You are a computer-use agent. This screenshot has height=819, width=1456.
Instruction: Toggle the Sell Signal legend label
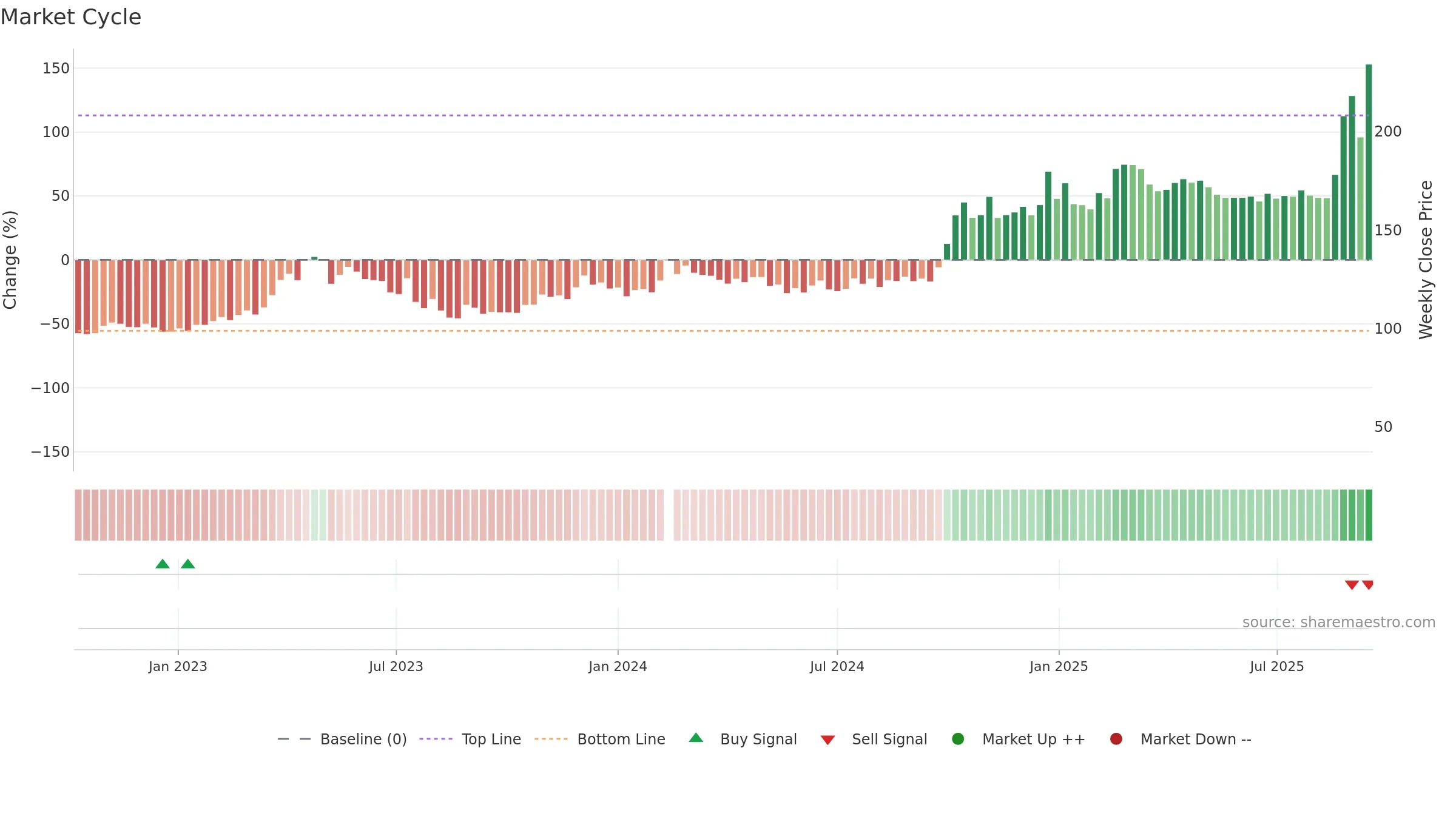(x=889, y=740)
